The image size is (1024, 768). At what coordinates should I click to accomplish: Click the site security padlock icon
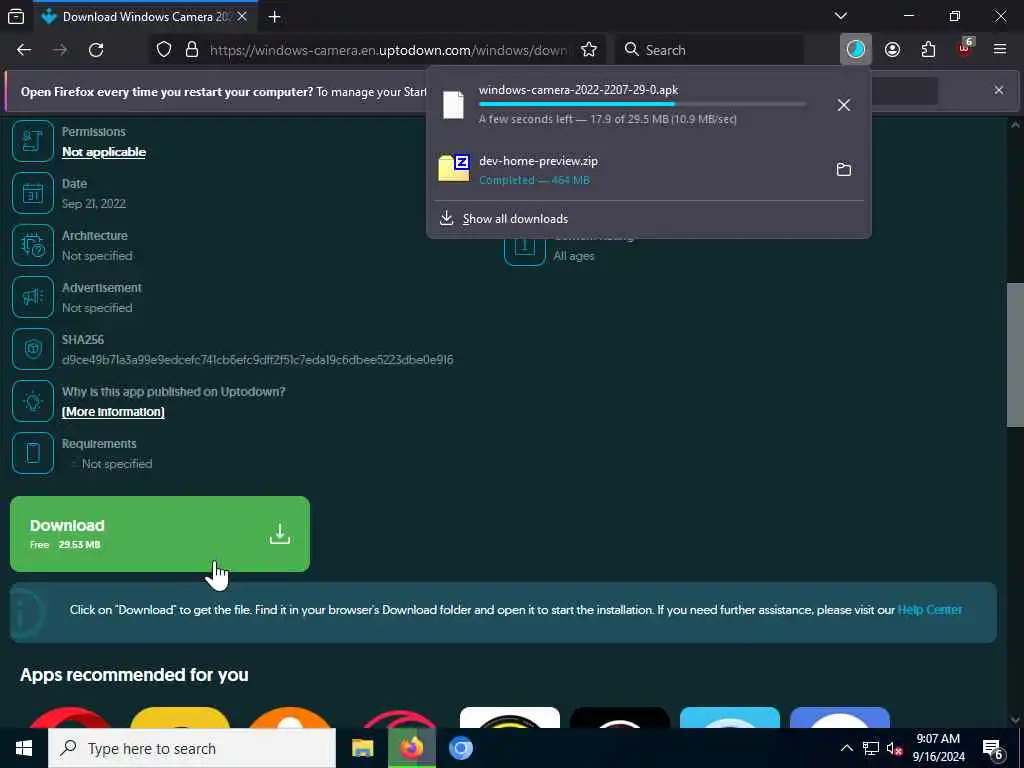click(191, 50)
